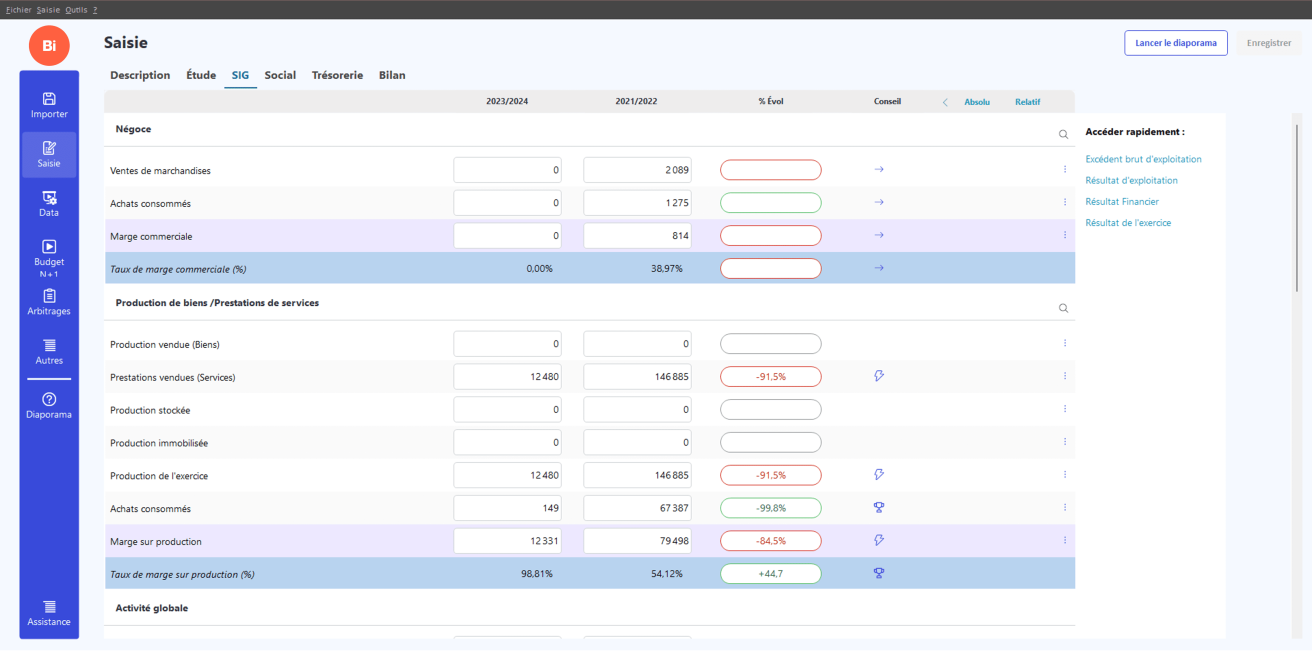
Task: Open the Data sidebar section
Action: 49,204
